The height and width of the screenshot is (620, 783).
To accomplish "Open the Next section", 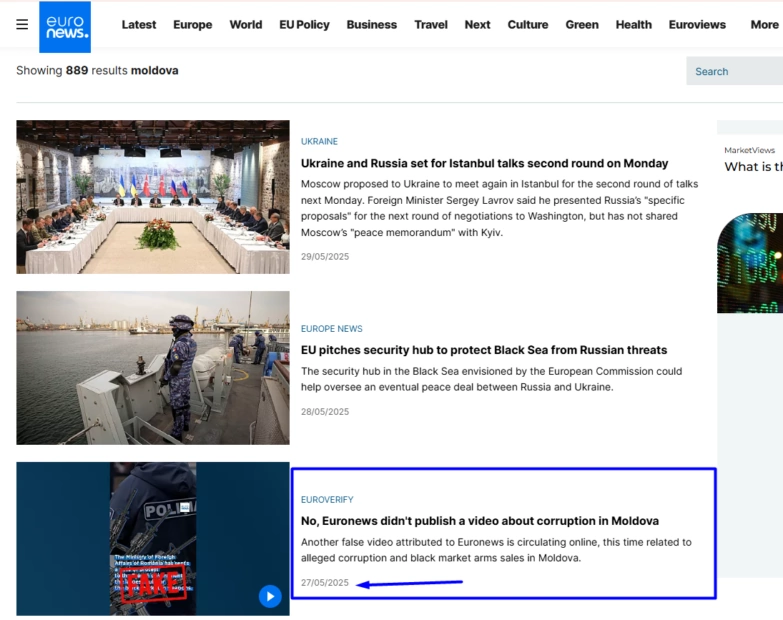I will point(477,24).
